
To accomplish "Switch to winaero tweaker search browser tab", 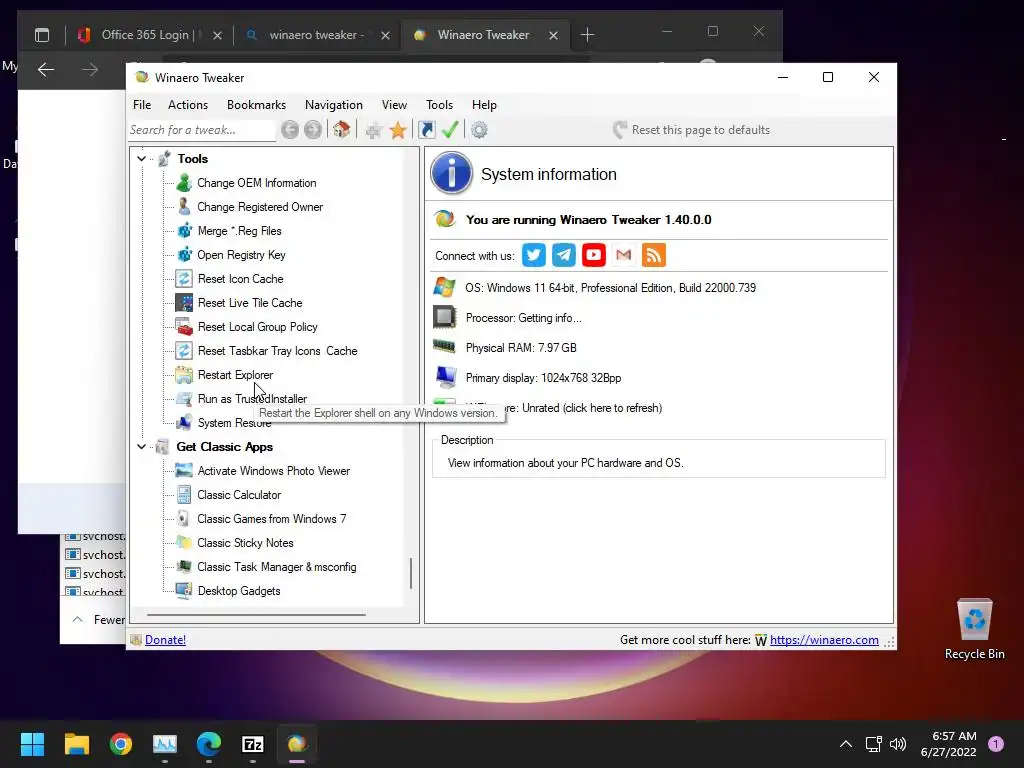I will coord(316,35).
